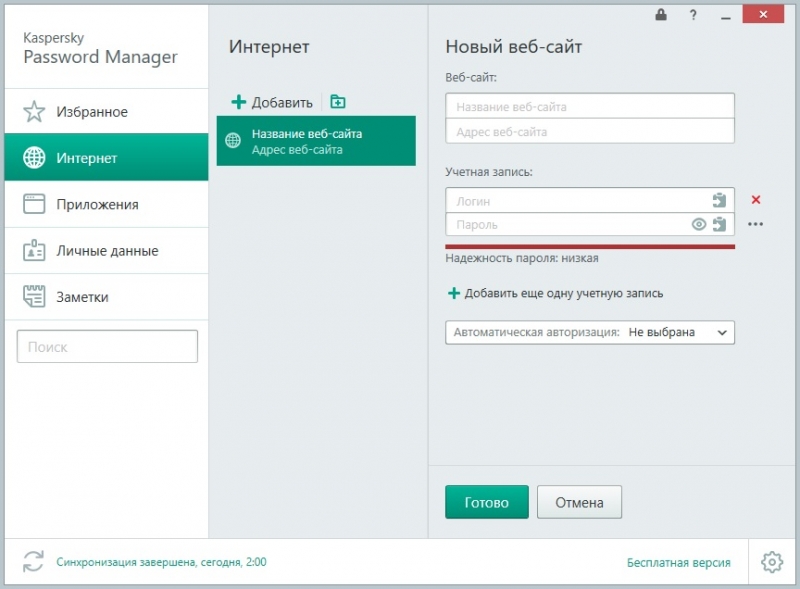Click the ID card icon next to Личные данные

click(x=34, y=250)
